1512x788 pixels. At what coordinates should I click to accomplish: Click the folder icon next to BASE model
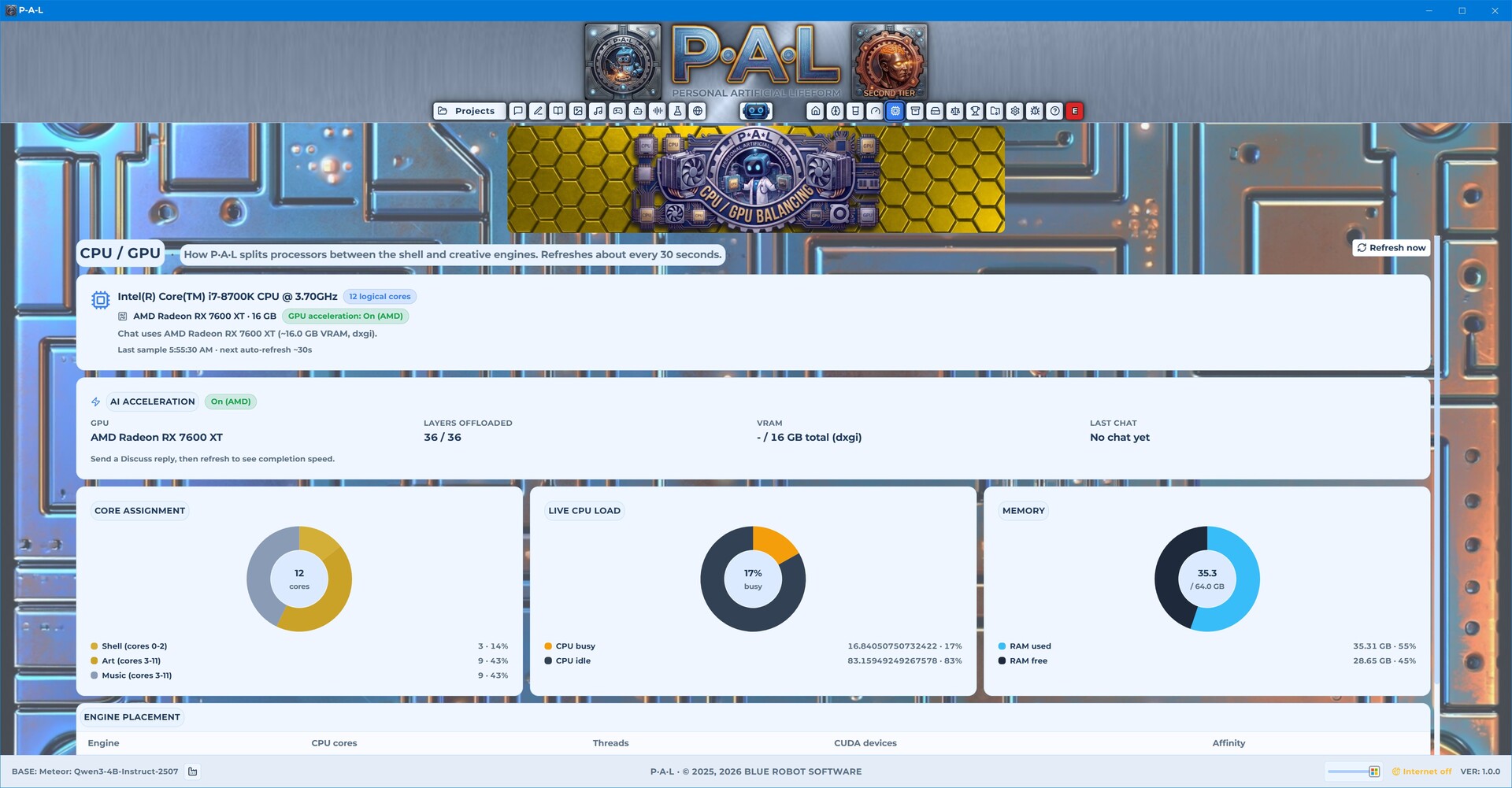193,771
